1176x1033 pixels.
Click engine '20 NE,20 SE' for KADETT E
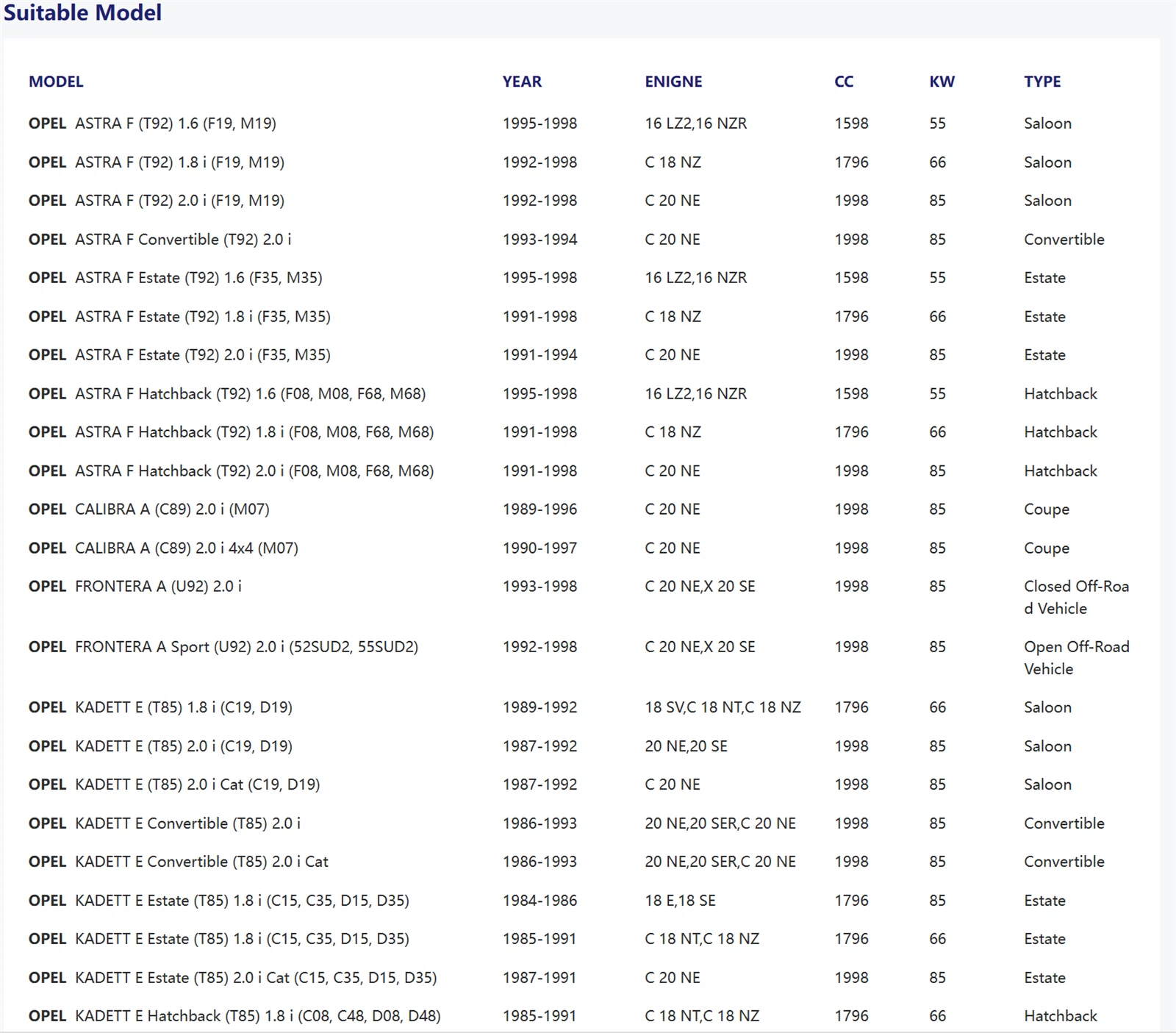[686, 746]
